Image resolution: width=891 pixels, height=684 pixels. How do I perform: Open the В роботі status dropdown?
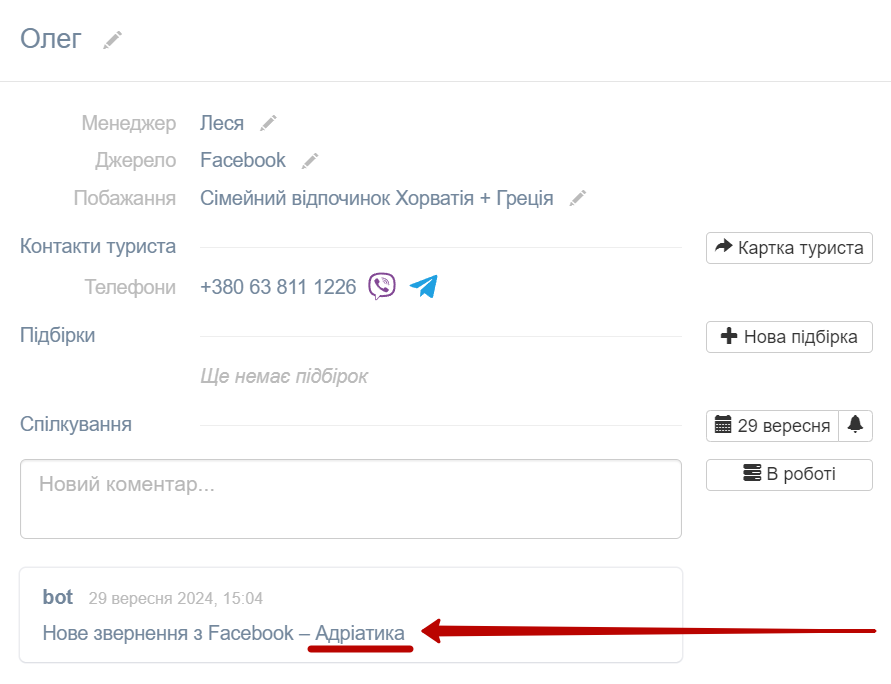(x=789, y=474)
